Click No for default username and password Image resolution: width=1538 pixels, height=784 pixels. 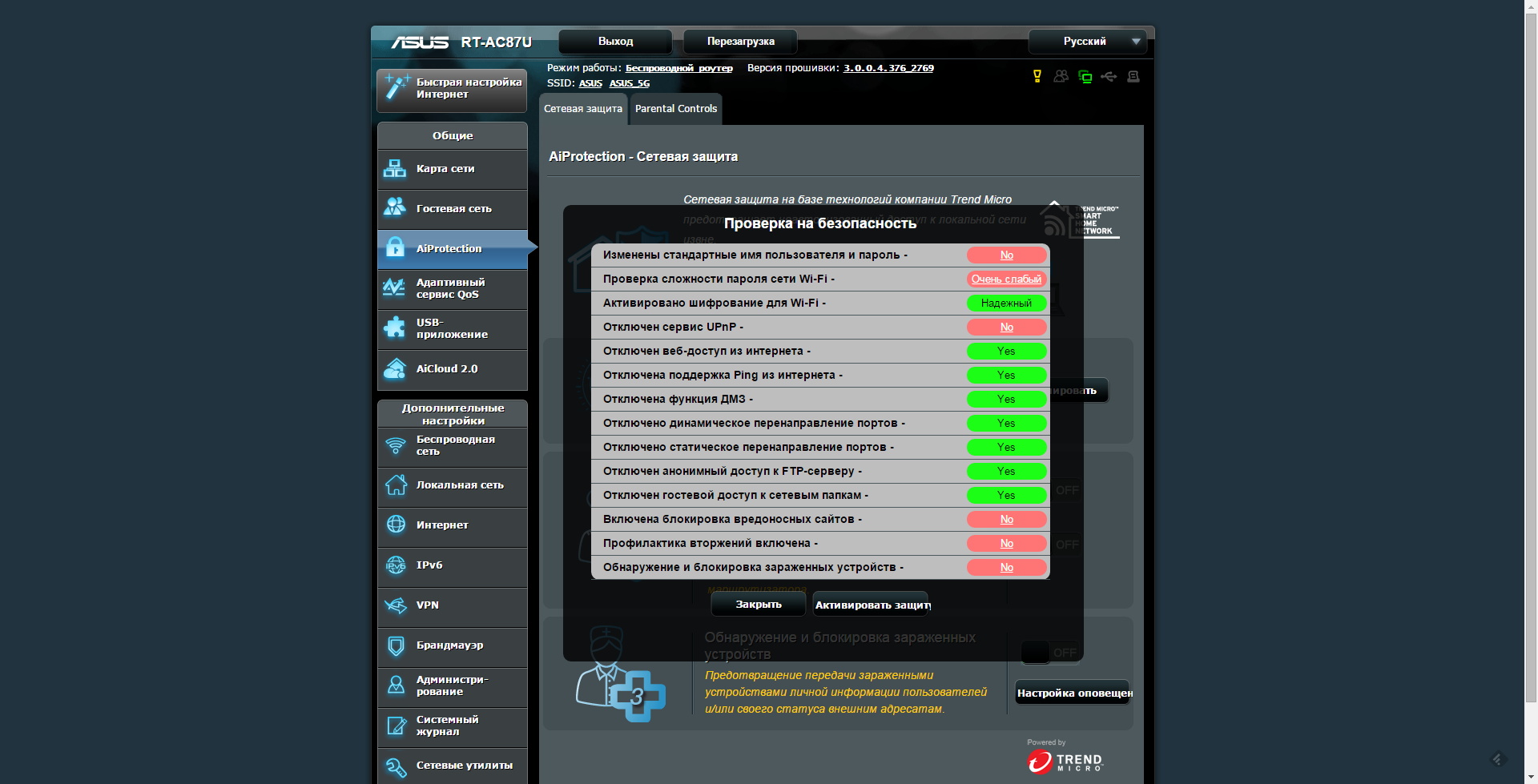point(1007,255)
